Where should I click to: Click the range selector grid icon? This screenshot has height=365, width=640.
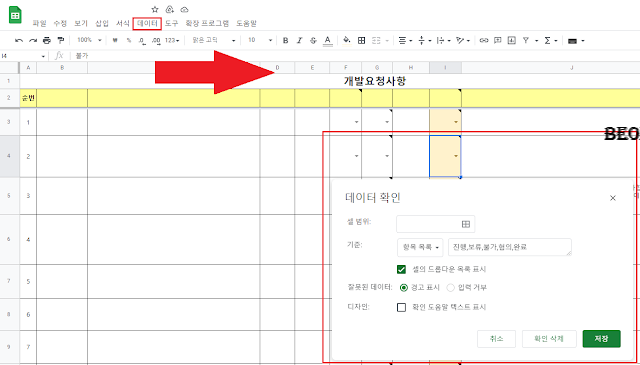click(466, 224)
